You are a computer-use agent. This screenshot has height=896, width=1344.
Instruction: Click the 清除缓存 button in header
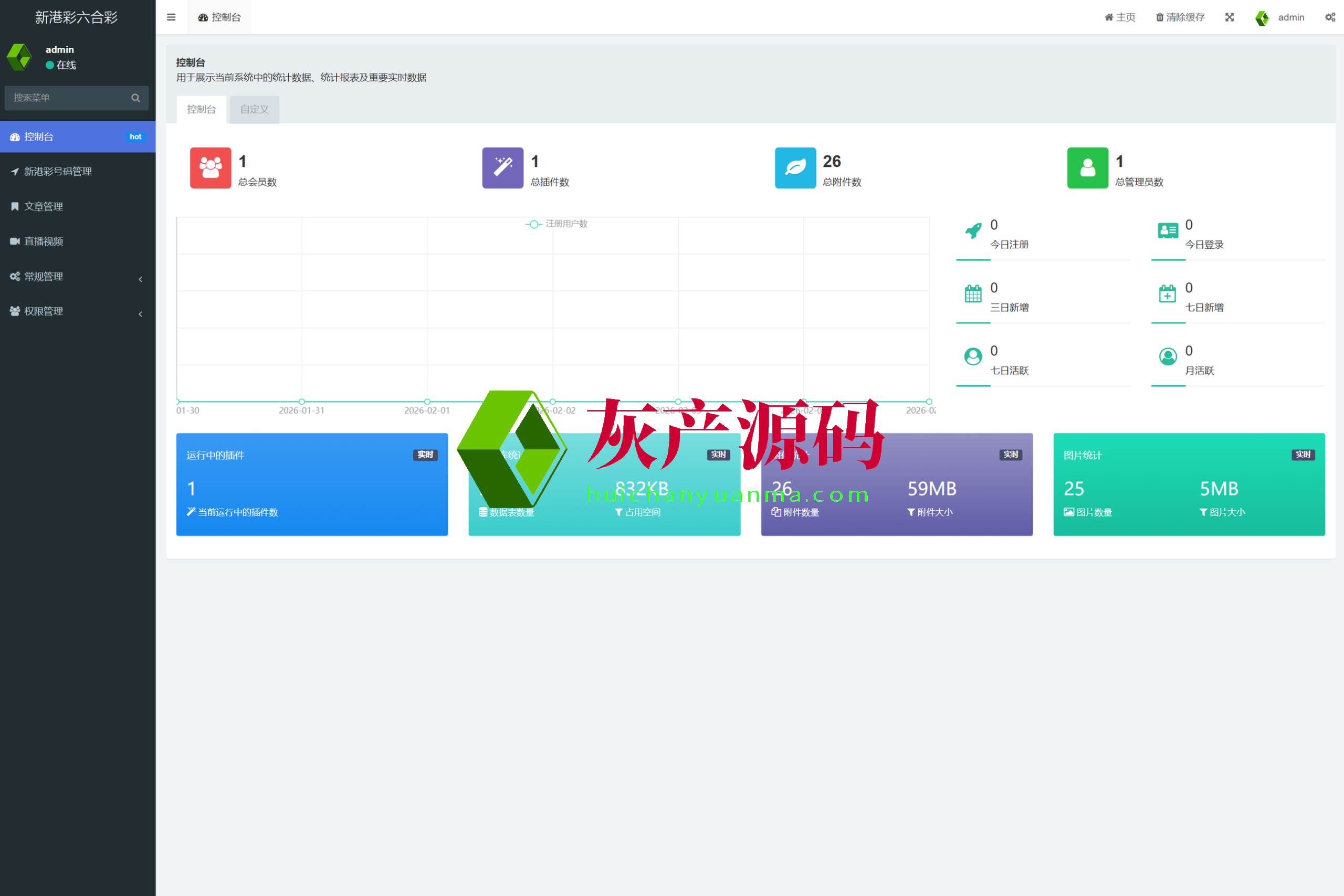coord(1180,17)
